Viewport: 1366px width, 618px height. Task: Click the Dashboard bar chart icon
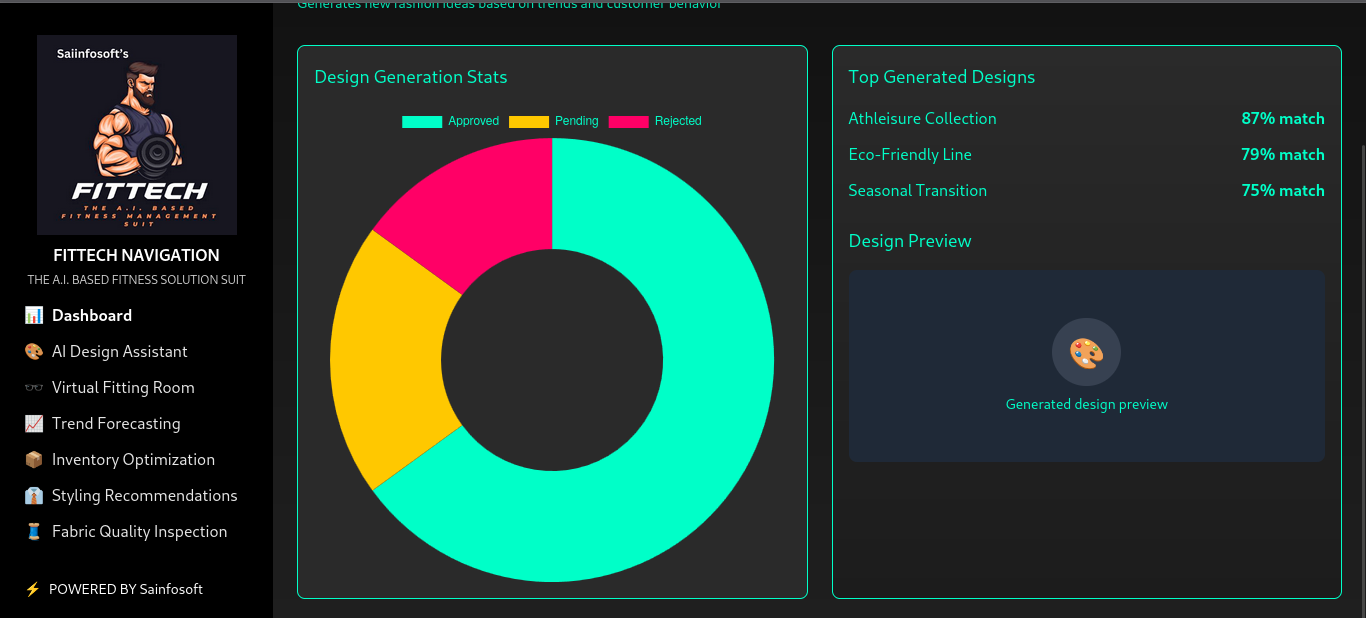pyautogui.click(x=34, y=316)
